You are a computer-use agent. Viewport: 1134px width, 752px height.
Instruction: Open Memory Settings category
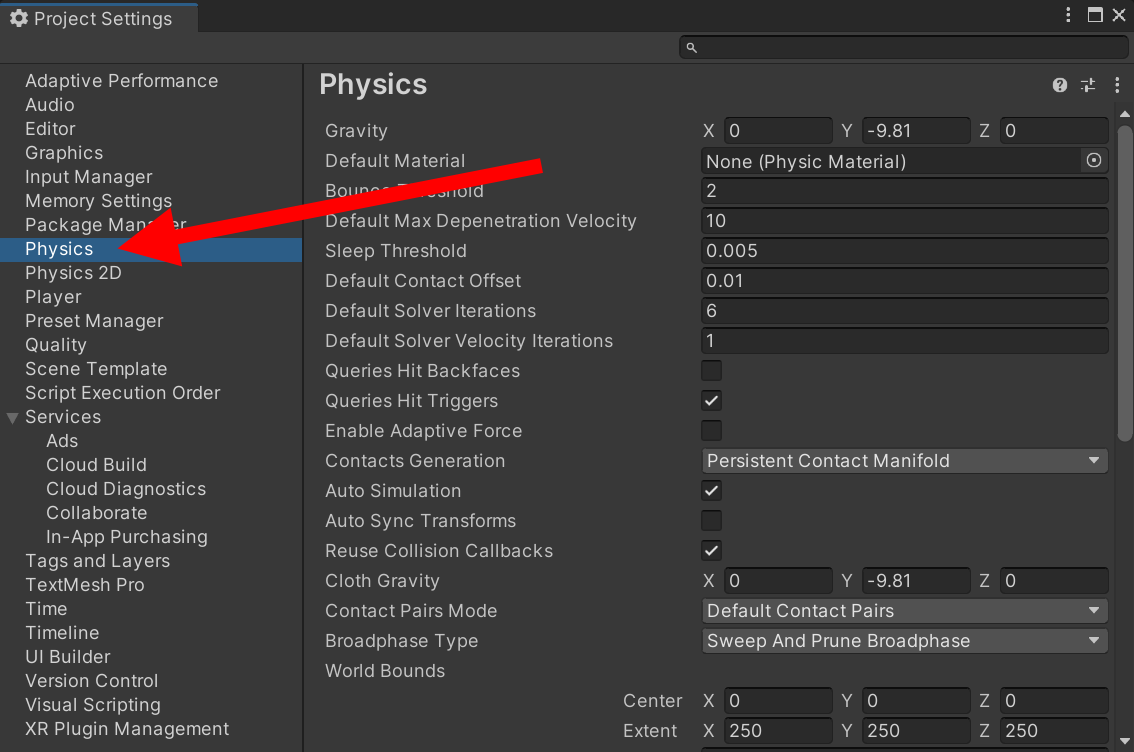click(99, 201)
